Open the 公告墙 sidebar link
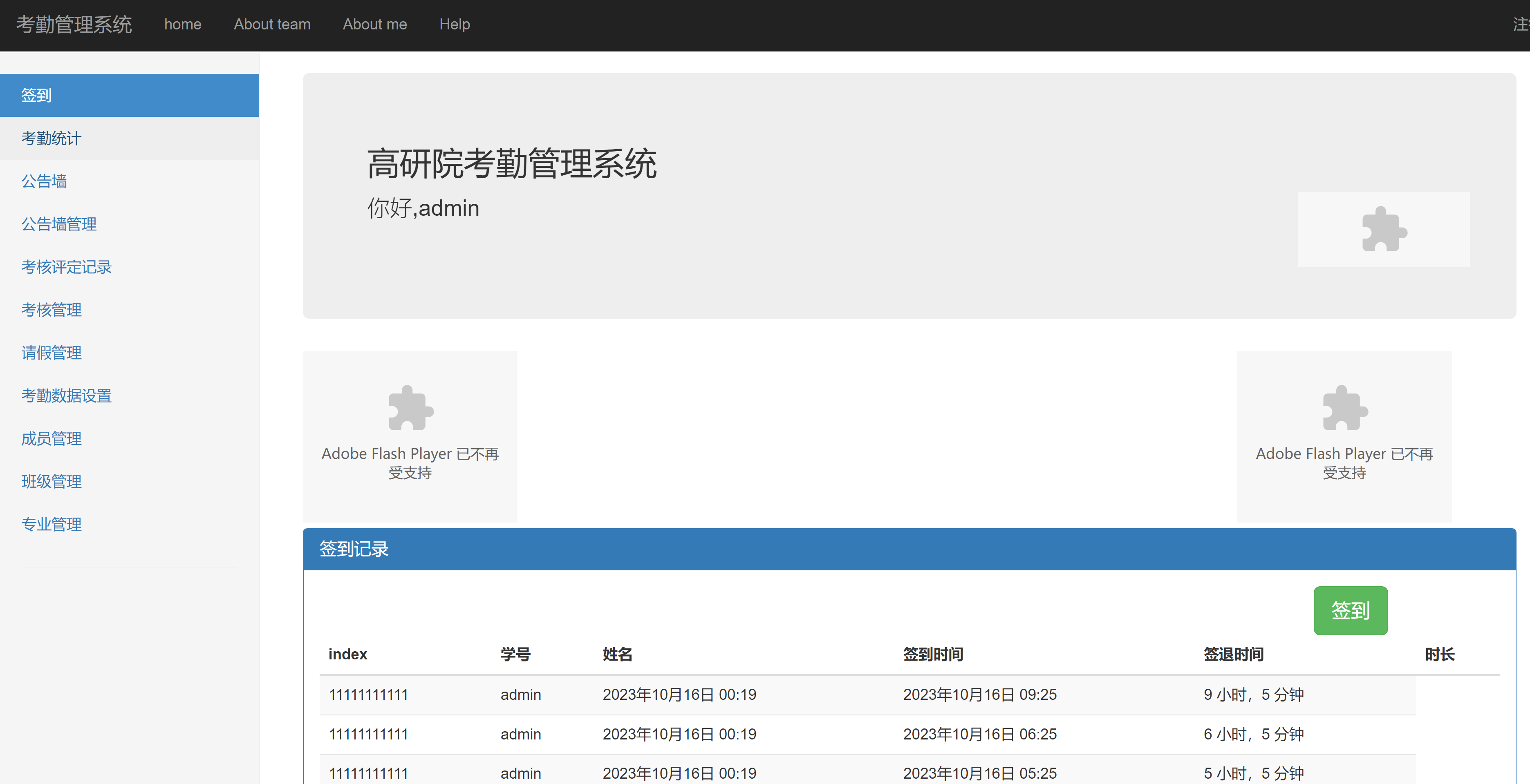 pos(44,181)
